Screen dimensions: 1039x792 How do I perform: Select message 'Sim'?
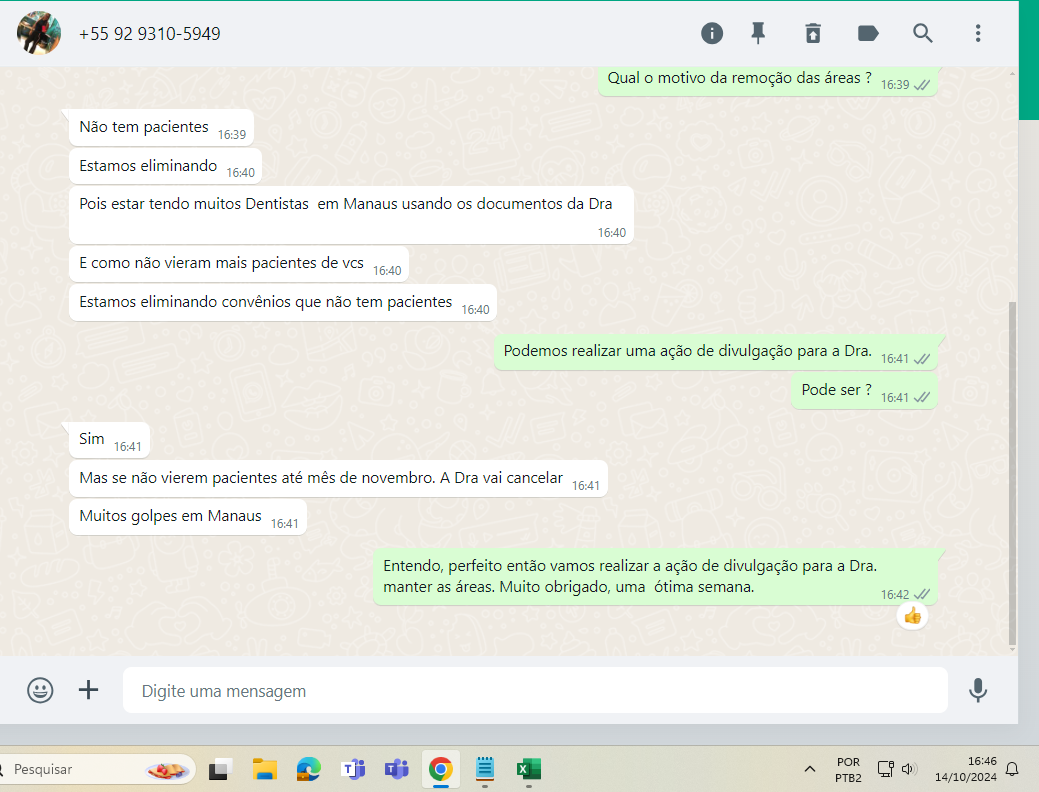109,439
